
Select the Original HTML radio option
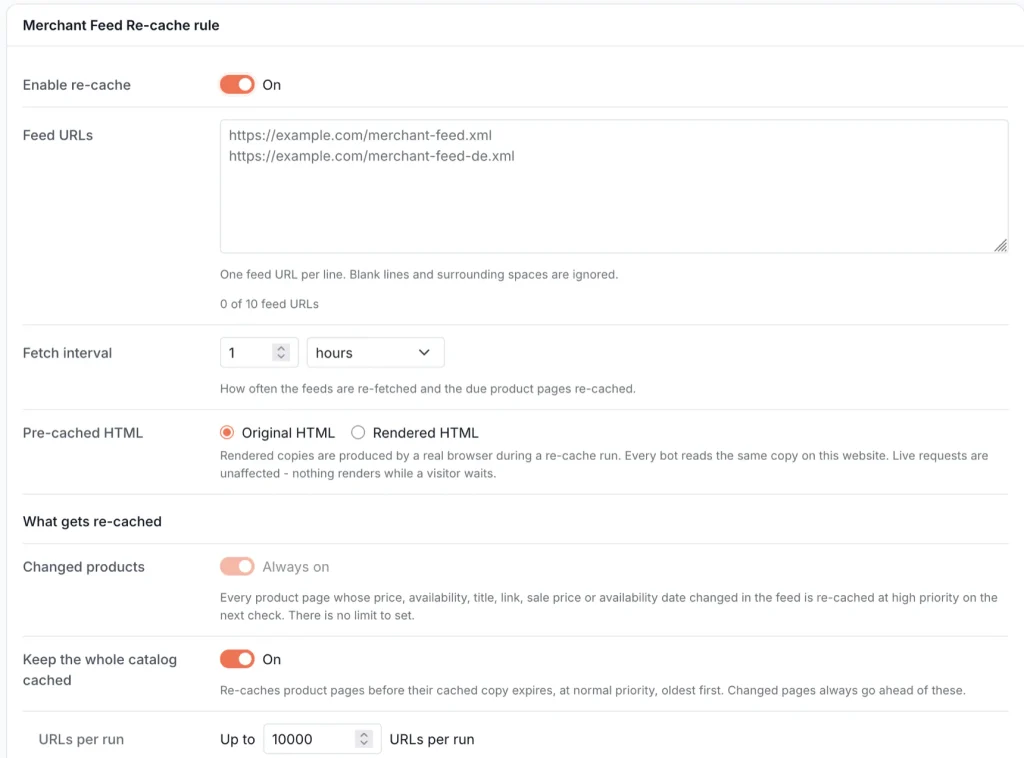pyautogui.click(x=227, y=433)
